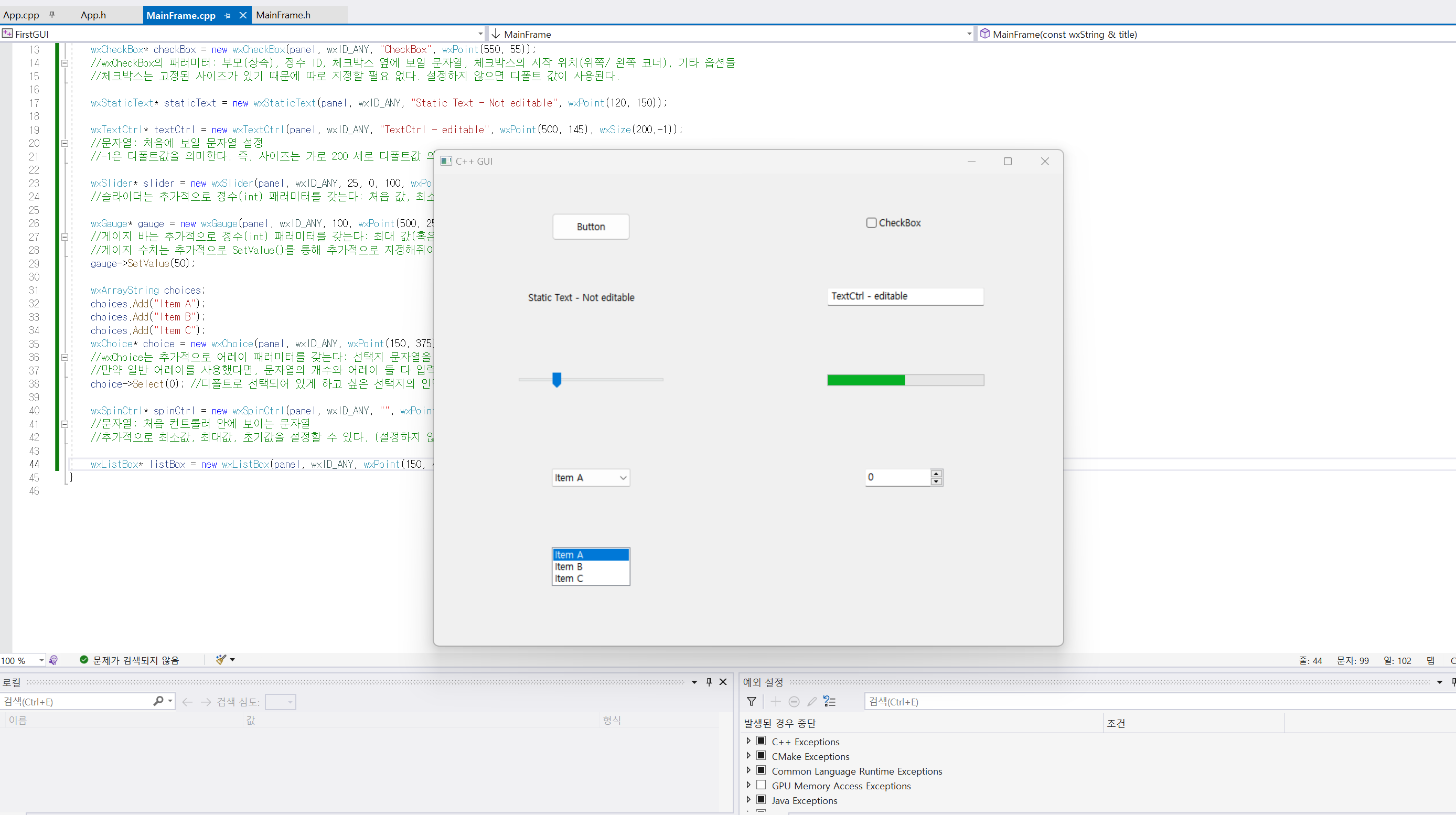Open the search depth dropdown in Locals
Screen dimensions: 1456x815
(281, 702)
